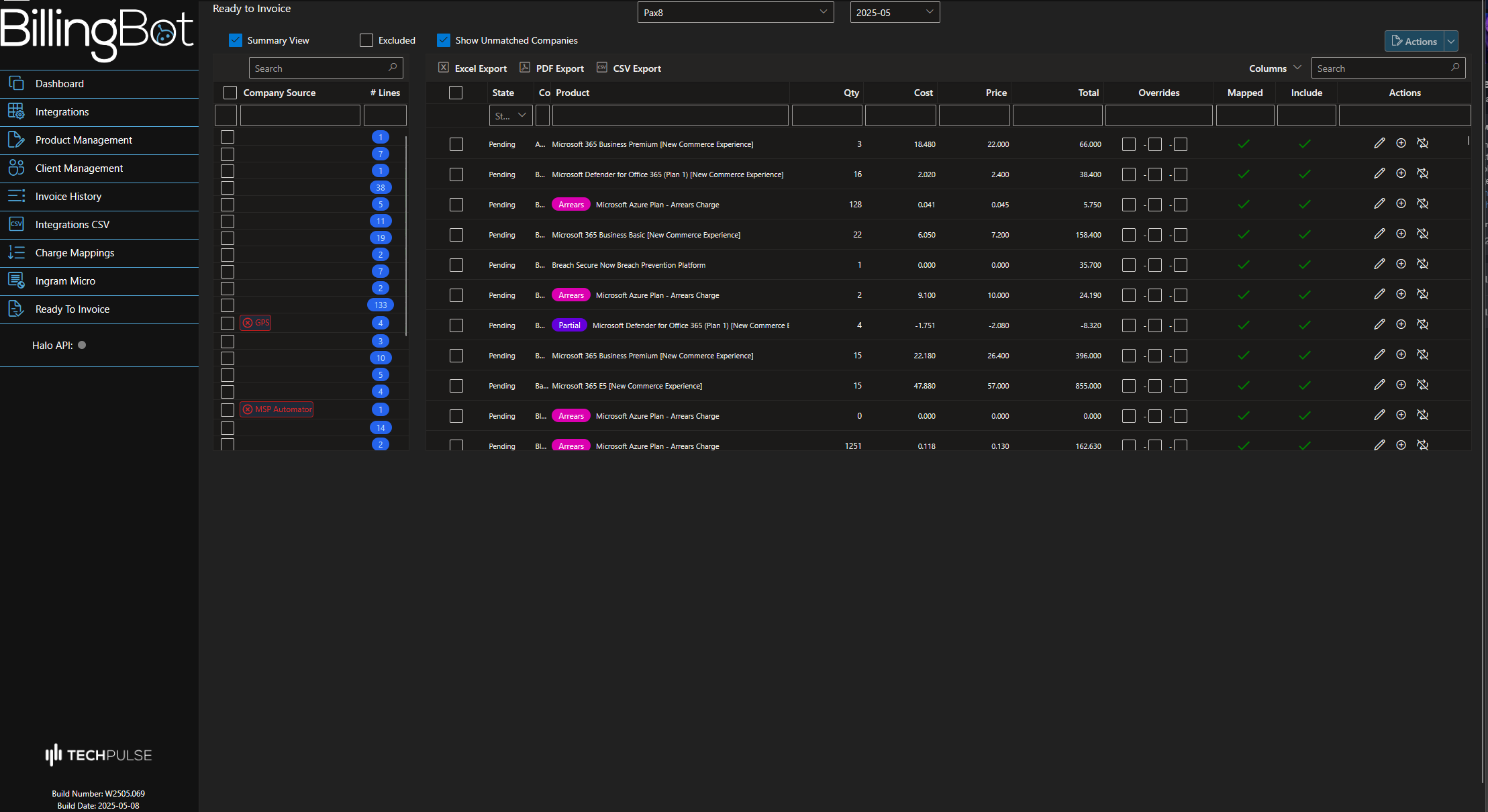Click the GPS unmatched company badge
Viewport: 1488px width, 812px height.
point(256,323)
